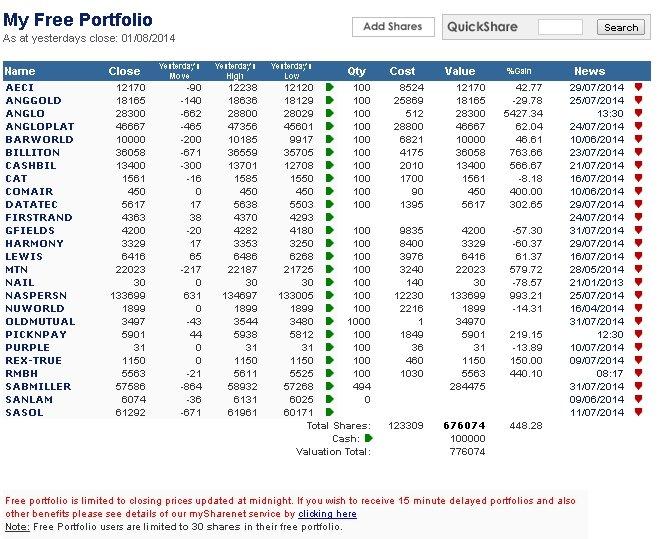Viewport: 672px width, 539px height.
Task: Click the %Gain column header
Action: click(519, 72)
